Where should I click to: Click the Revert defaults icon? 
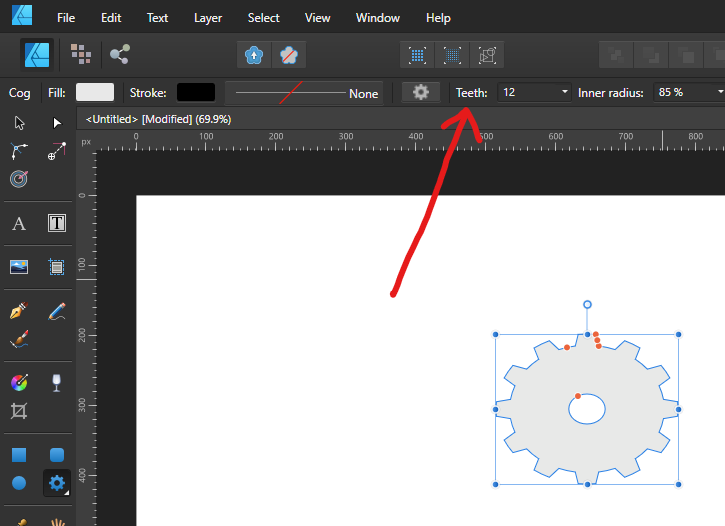tap(289, 55)
